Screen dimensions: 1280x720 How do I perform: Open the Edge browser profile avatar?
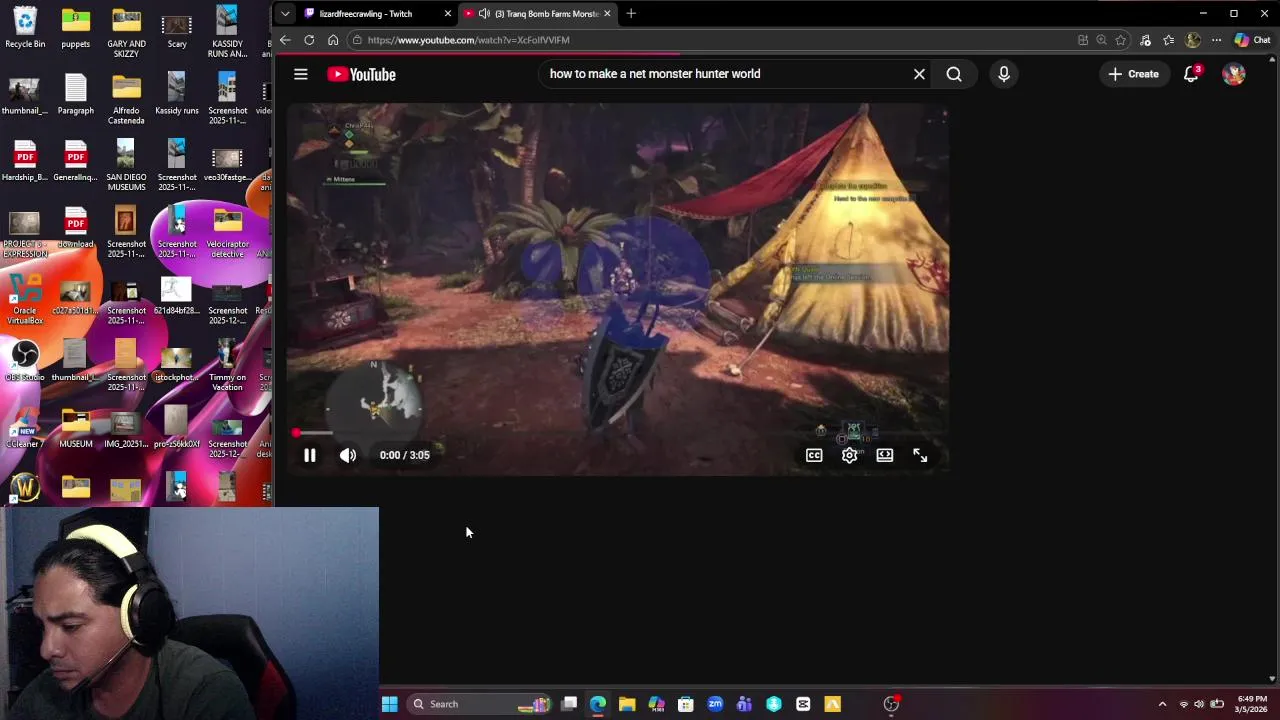[x=1193, y=40]
